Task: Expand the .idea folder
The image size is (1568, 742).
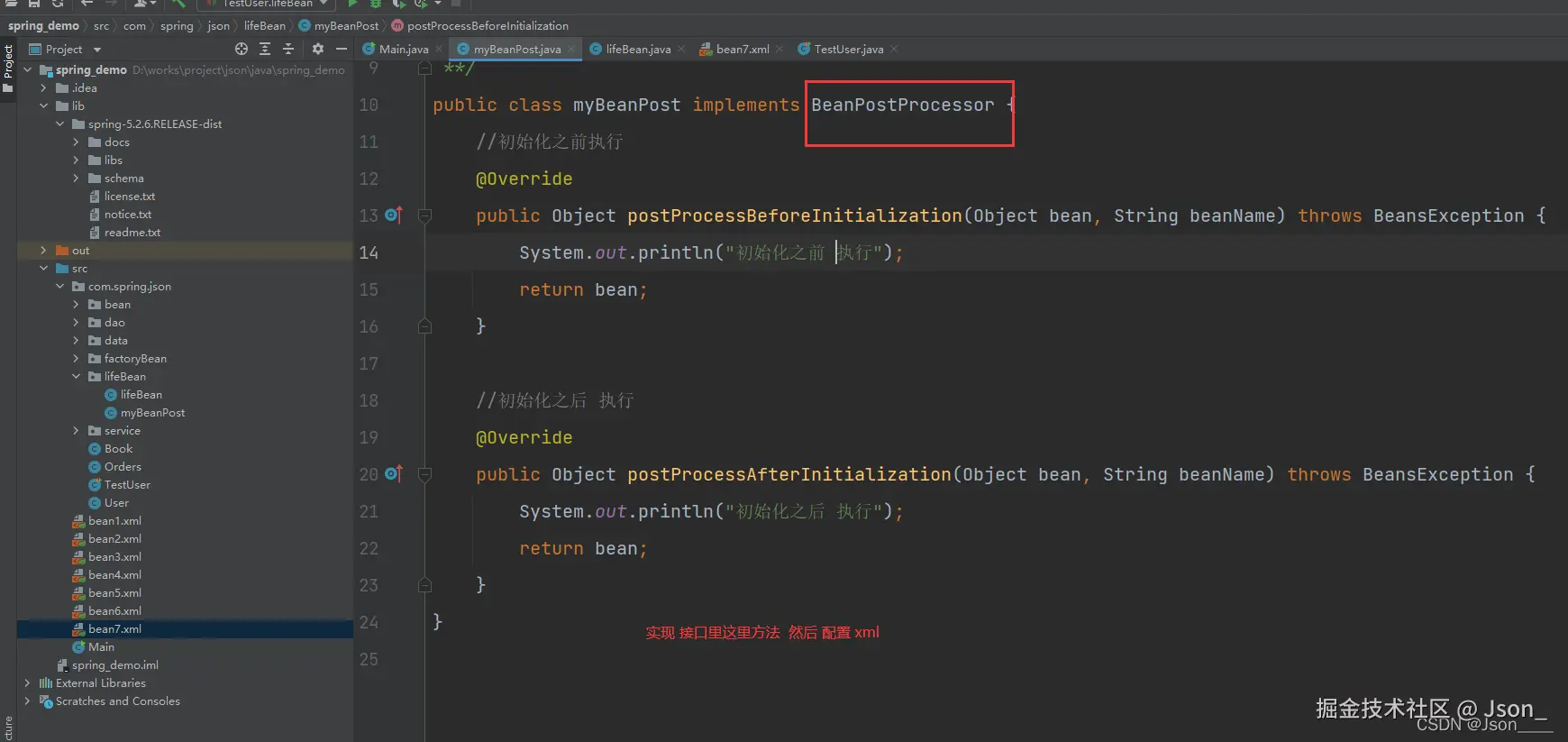Action: 43,87
